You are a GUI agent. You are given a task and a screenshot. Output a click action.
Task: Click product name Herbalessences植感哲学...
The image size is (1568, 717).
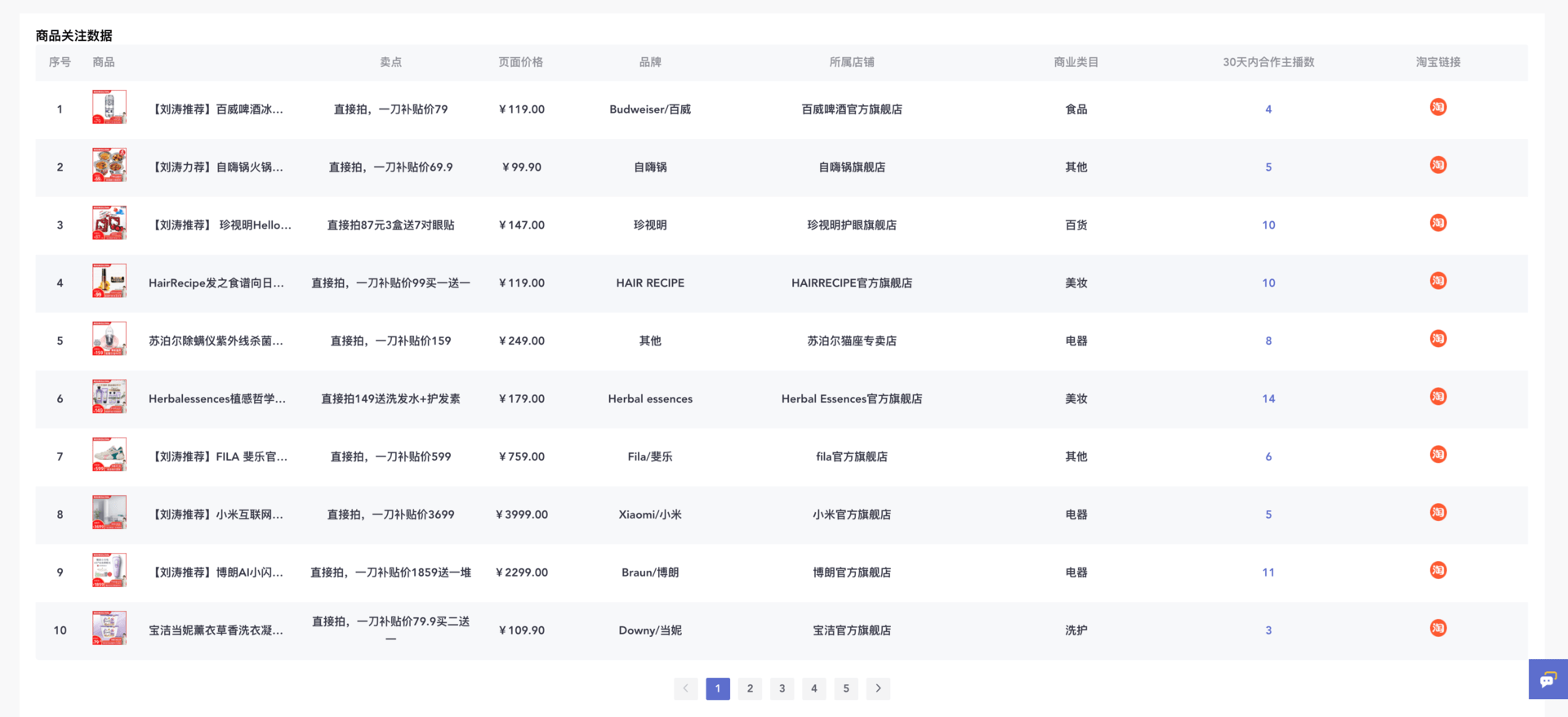click(x=217, y=399)
